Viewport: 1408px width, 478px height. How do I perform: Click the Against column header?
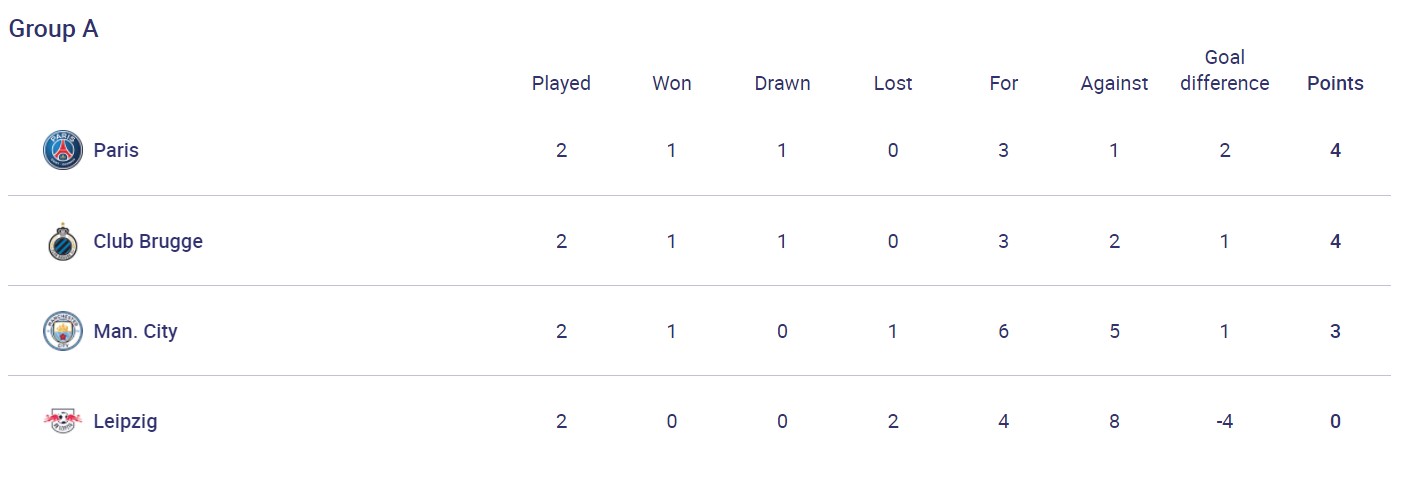coord(1114,84)
